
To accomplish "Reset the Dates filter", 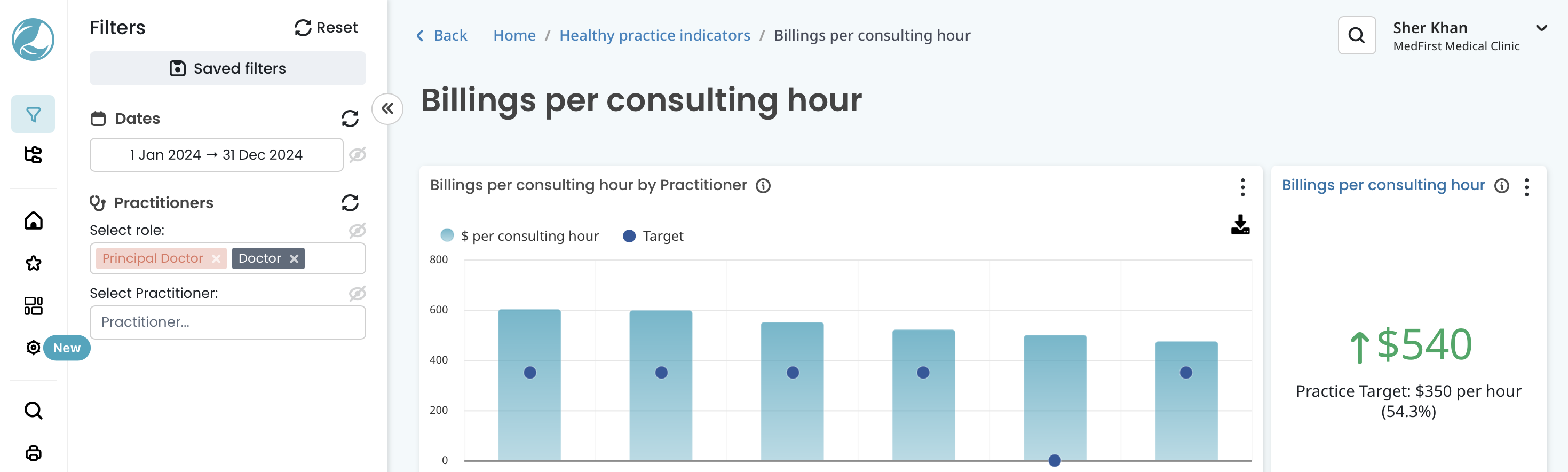I will point(350,118).
